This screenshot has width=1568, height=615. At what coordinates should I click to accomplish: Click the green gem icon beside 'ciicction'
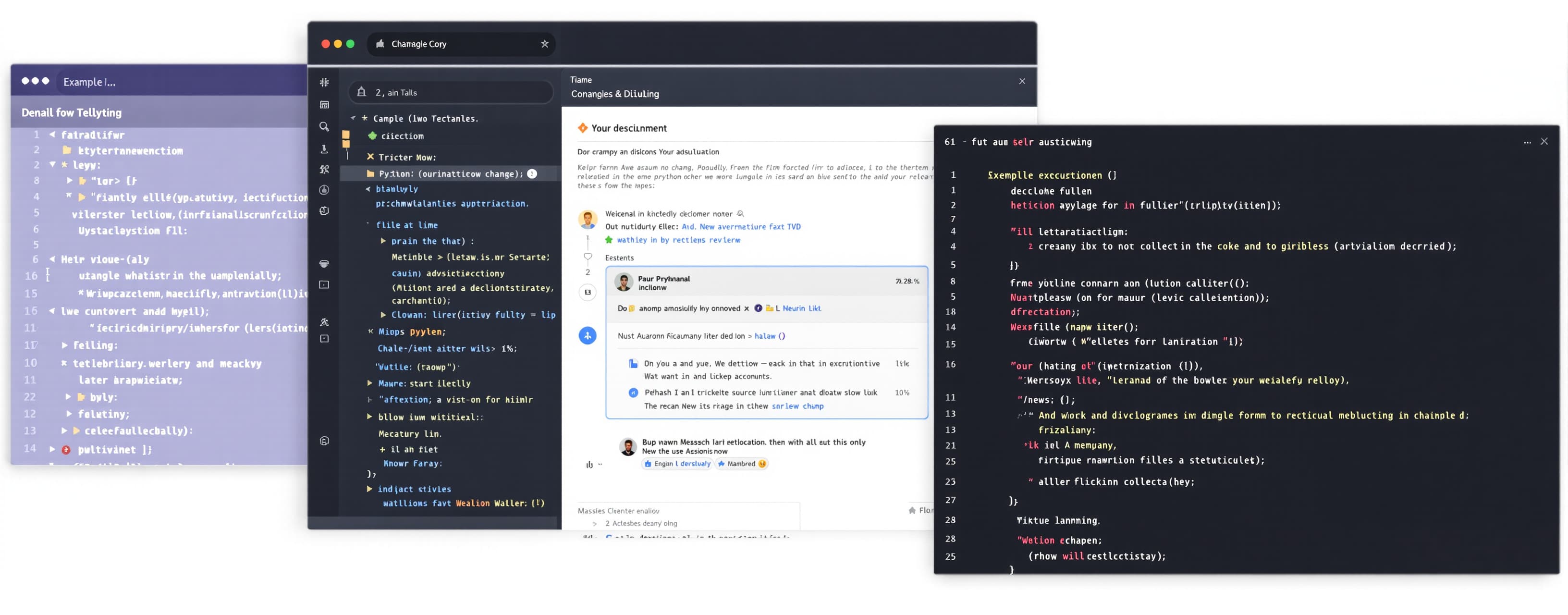(372, 136)
